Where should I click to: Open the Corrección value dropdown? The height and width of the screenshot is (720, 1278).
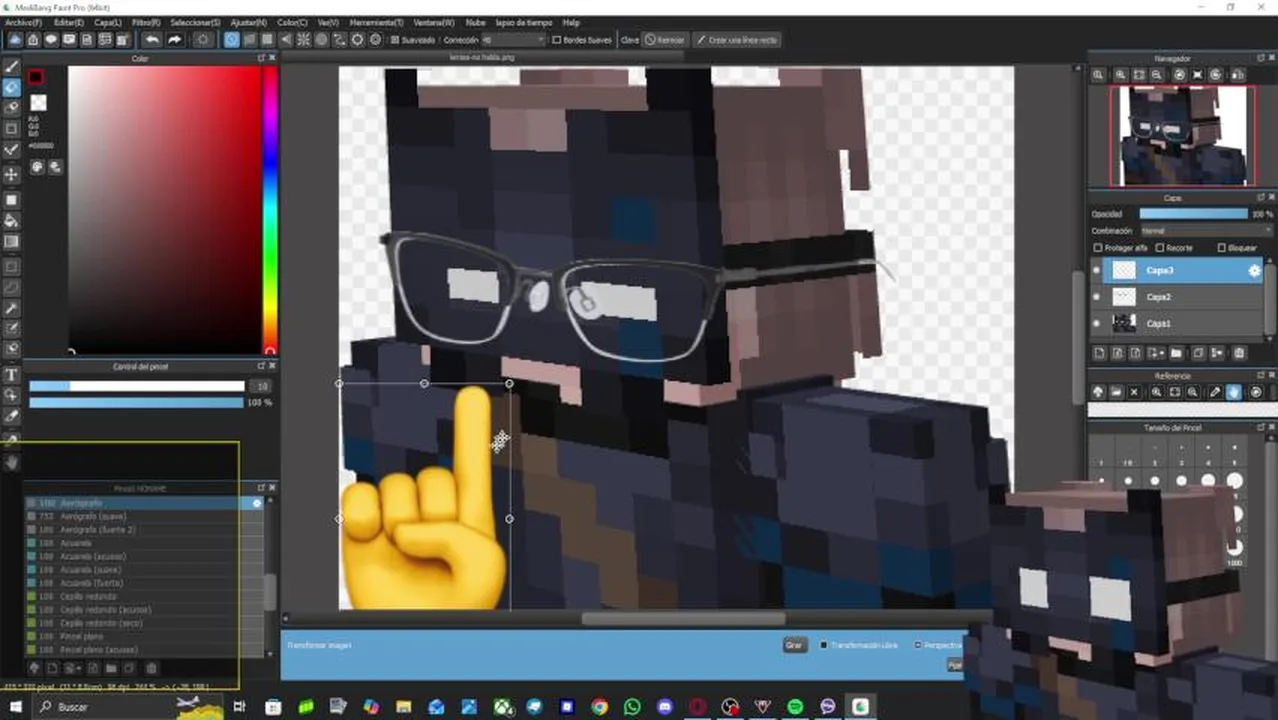pyautogui.click(x=515, y=40)
